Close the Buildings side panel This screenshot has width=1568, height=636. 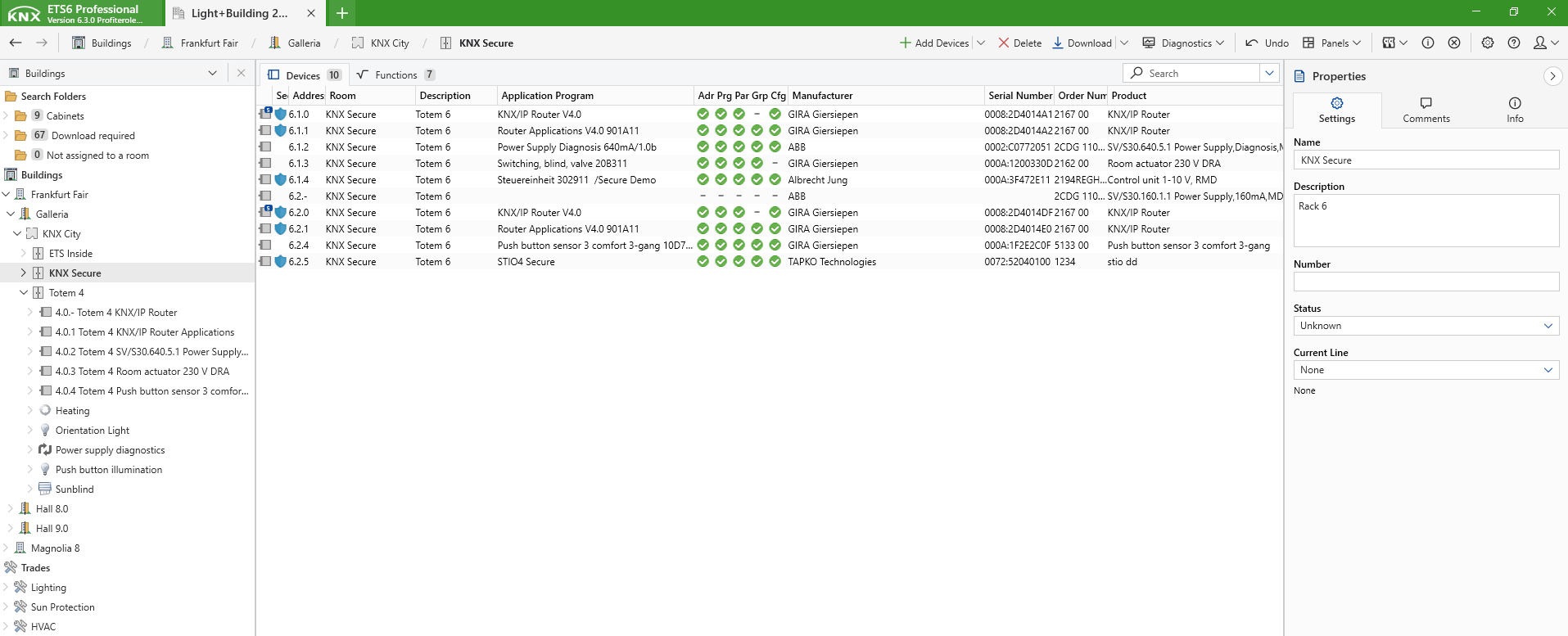pyautogui.click(x=241, y=73)
